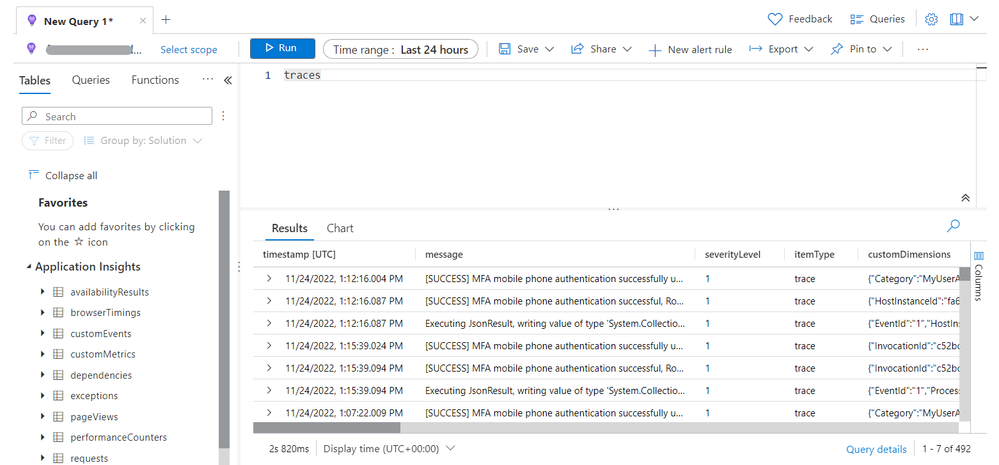This screenshot has width=999, height=465.
Task: Open the Columns side panel
Action: click(979, 275)
